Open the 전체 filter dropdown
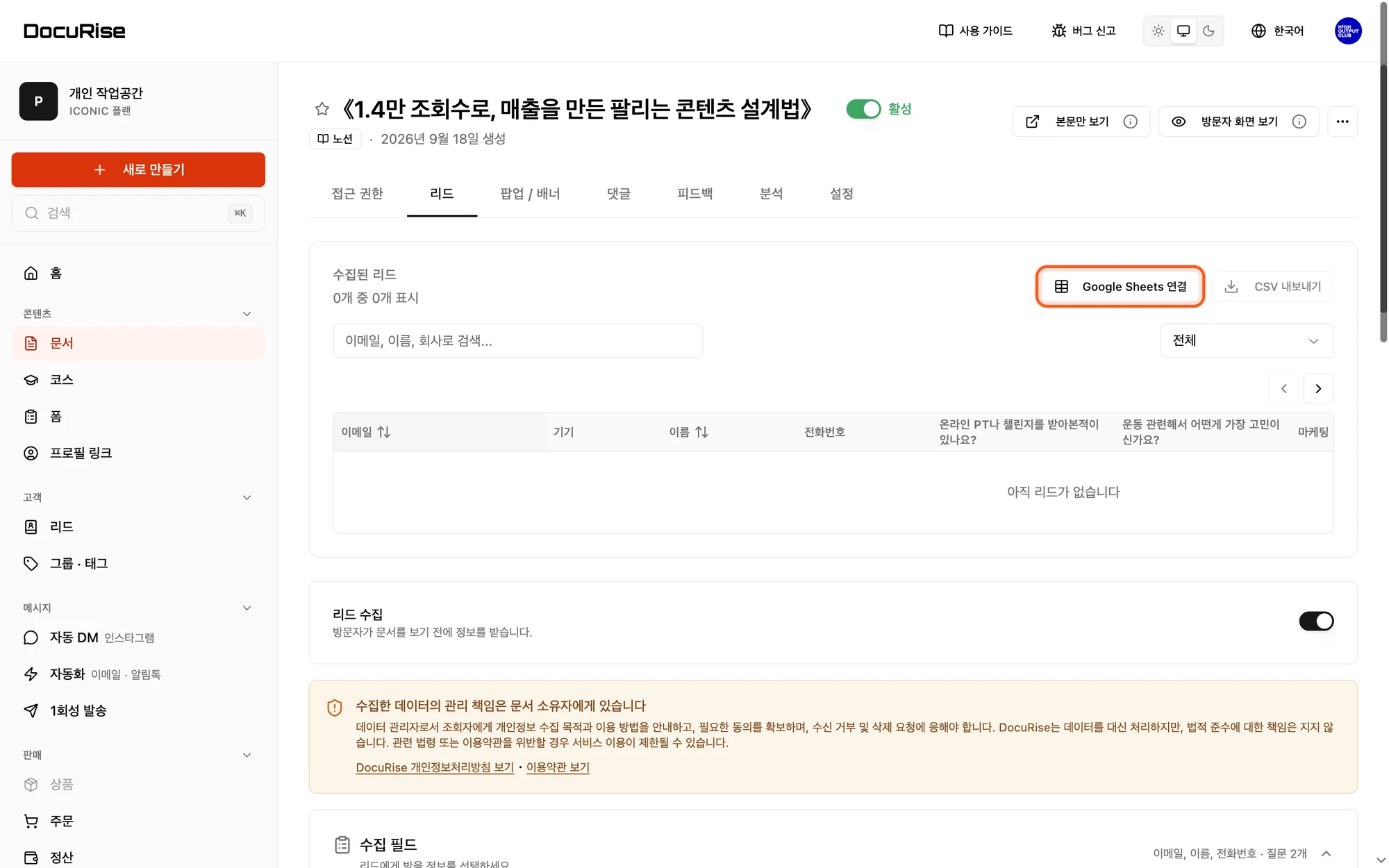The width and height of the screenshot is (1389, 868). coord(1247,340)
